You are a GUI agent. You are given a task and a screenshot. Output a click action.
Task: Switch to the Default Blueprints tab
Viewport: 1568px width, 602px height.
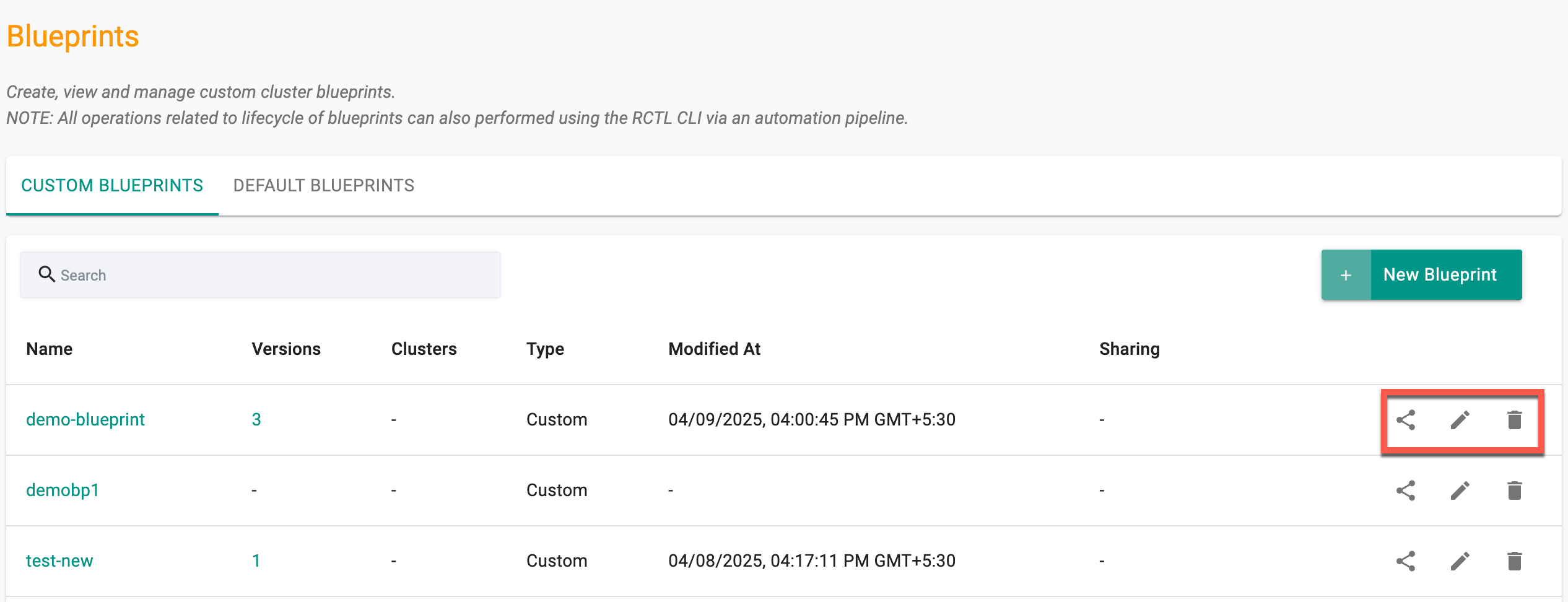coord(324,185)
